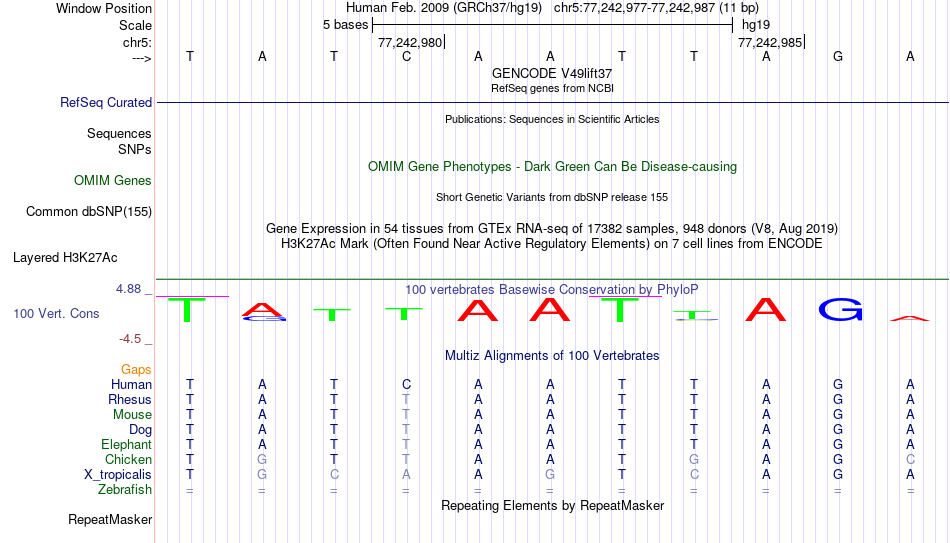The image size is (950, 543).
Task: Click the Scale label
Action: coord(135,25)
